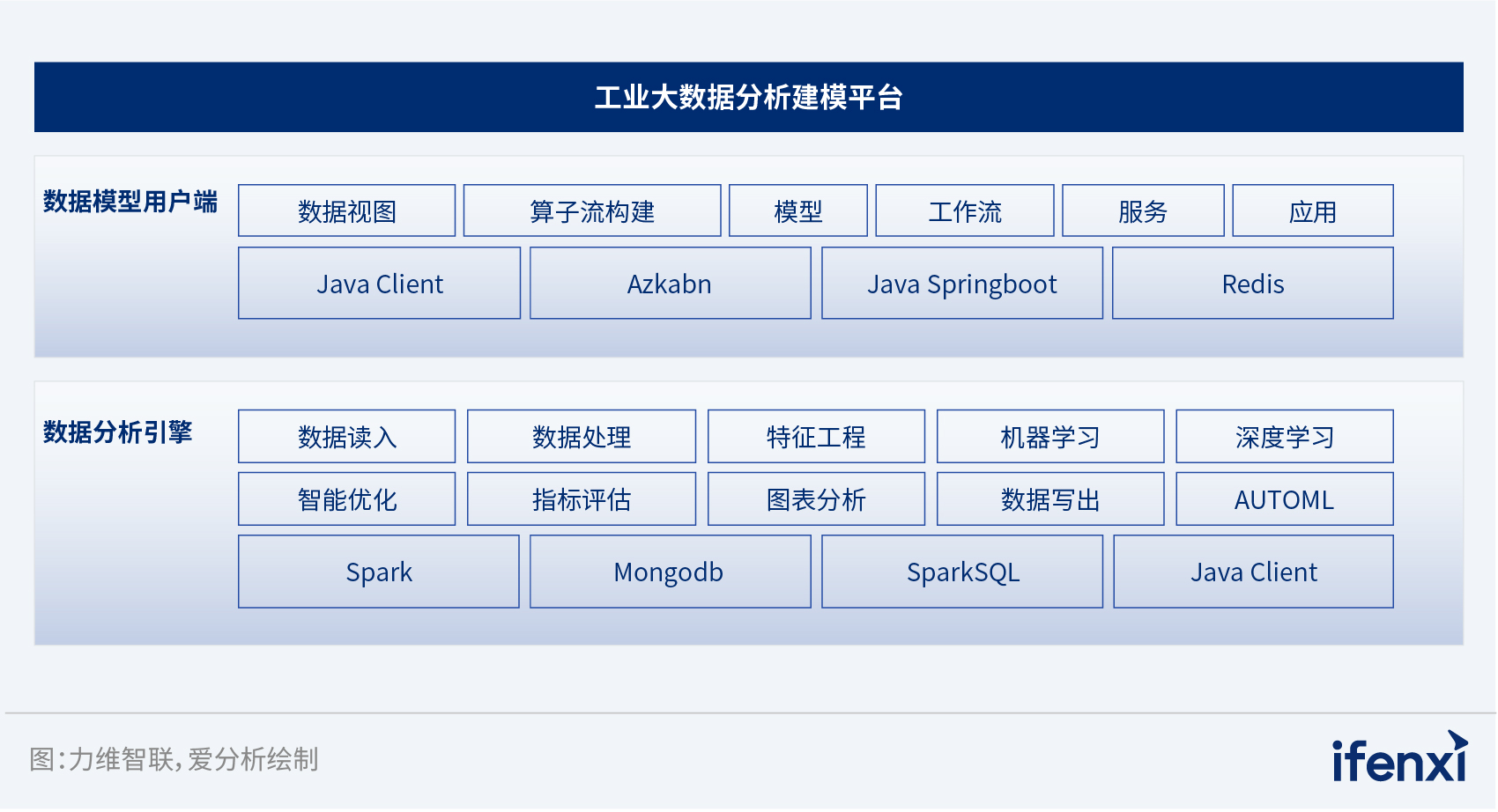The image size is (1498, 812).
Task: Click the SparkSQL box
Action: pos(961,572)
